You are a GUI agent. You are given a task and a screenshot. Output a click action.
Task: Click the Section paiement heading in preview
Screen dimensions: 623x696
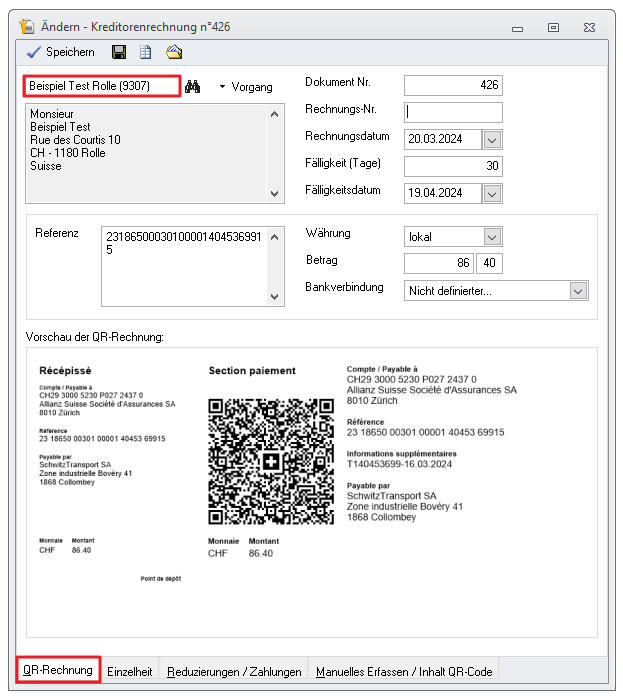click(x=252, y=371)
